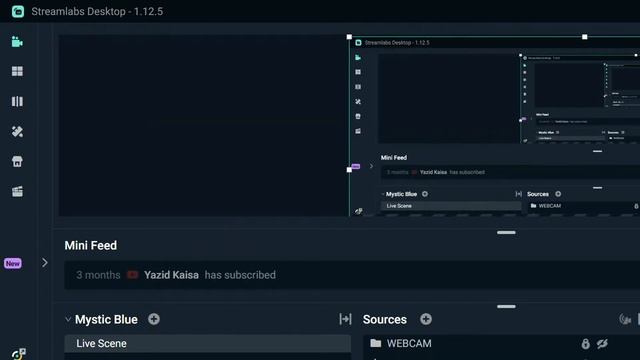Click the WEBCAM folder icon

[376, 343]
